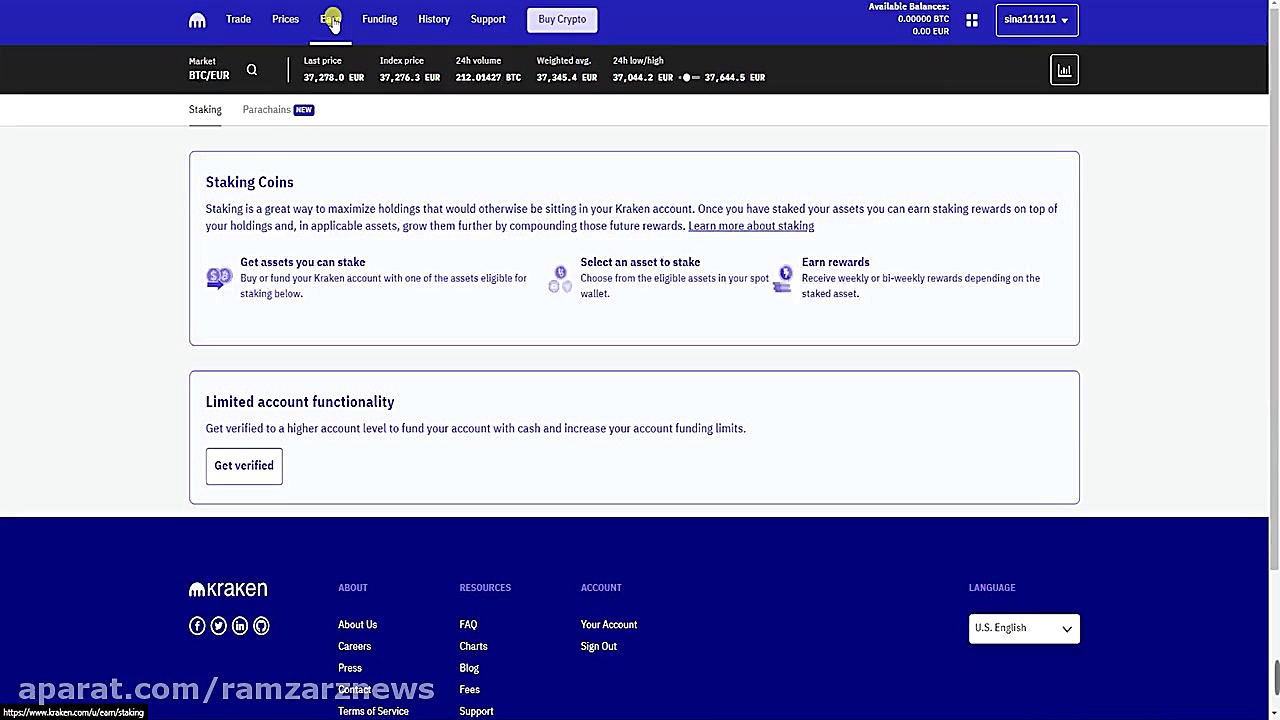Click the Staking Coins heading

pos(249,182)
